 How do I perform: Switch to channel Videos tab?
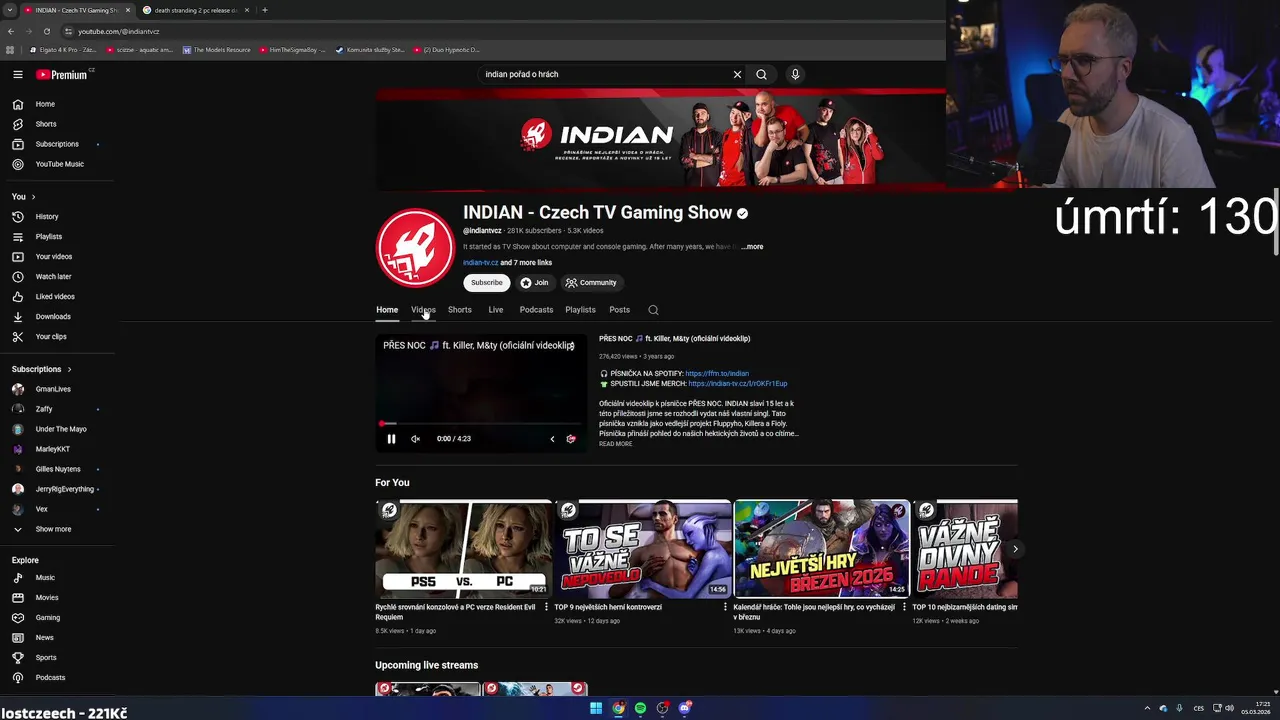click(423, 310)
